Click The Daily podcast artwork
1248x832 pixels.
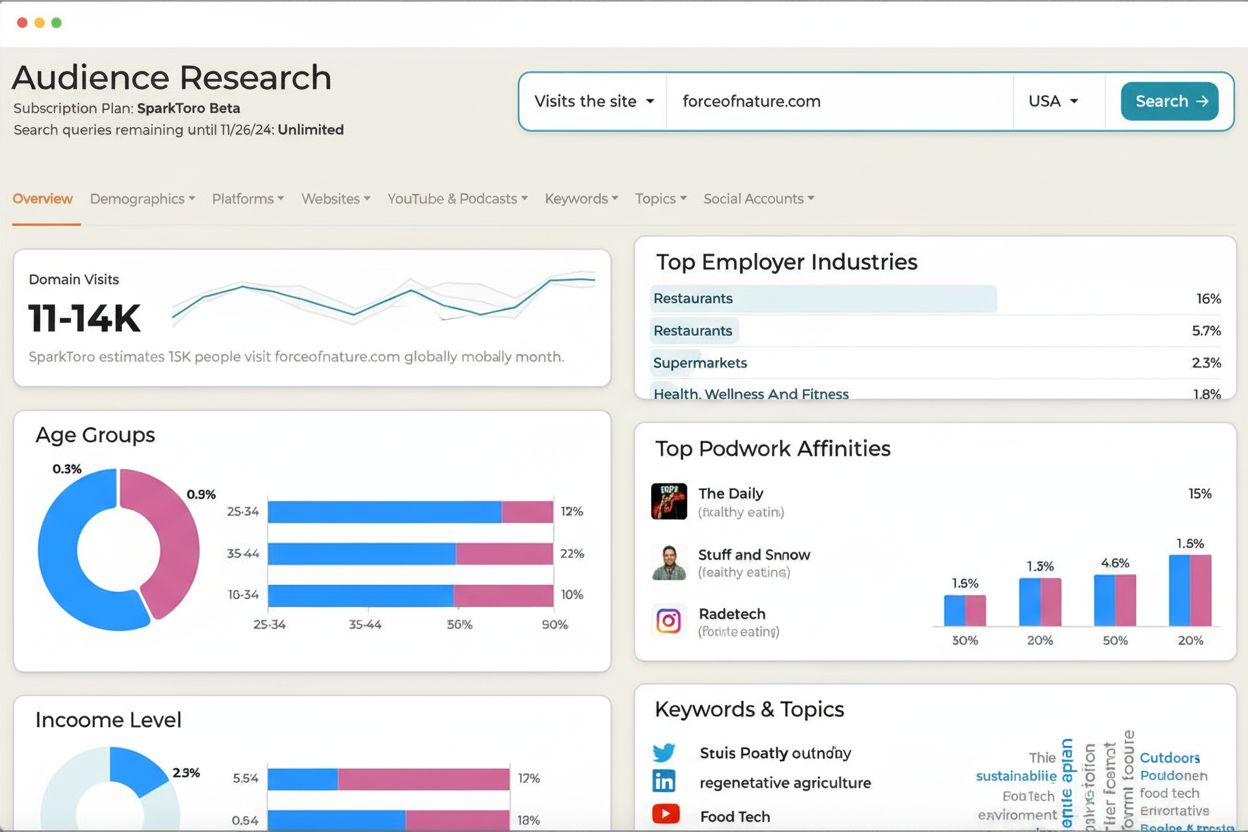click(668, 501)
